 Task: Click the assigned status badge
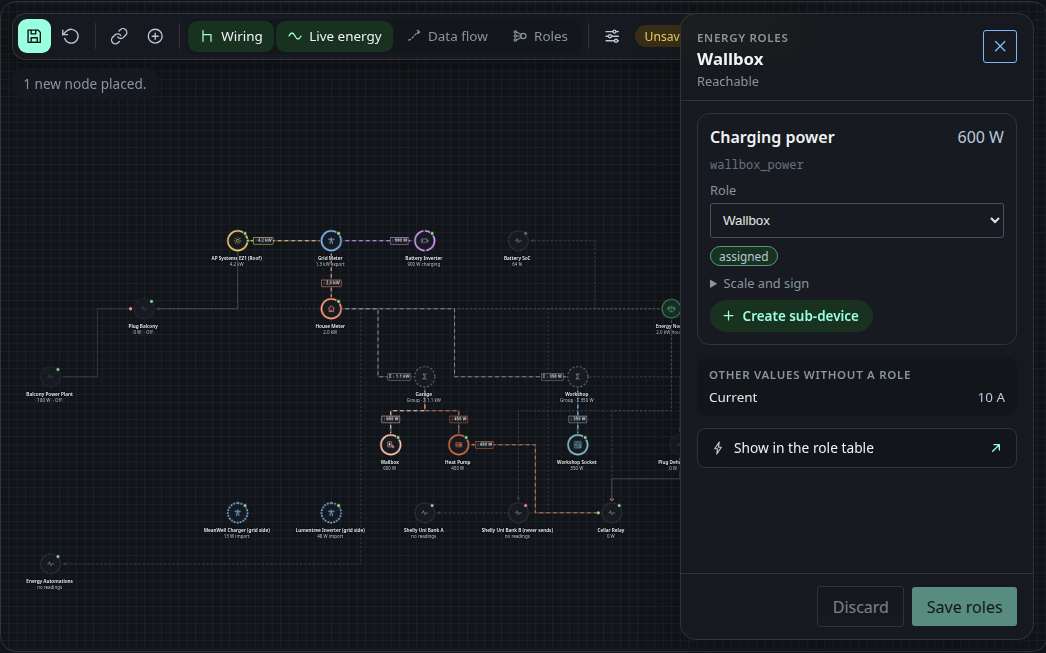(x=744, y=256)
